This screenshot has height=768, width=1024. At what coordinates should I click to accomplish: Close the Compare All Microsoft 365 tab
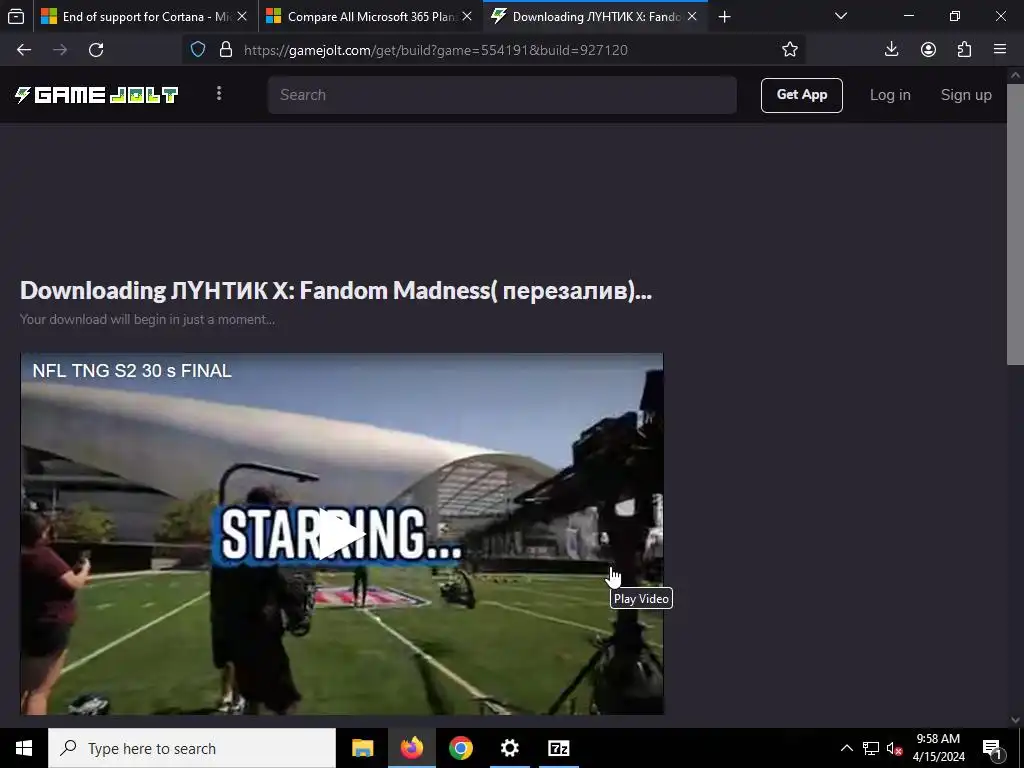(x=467, y=16)
